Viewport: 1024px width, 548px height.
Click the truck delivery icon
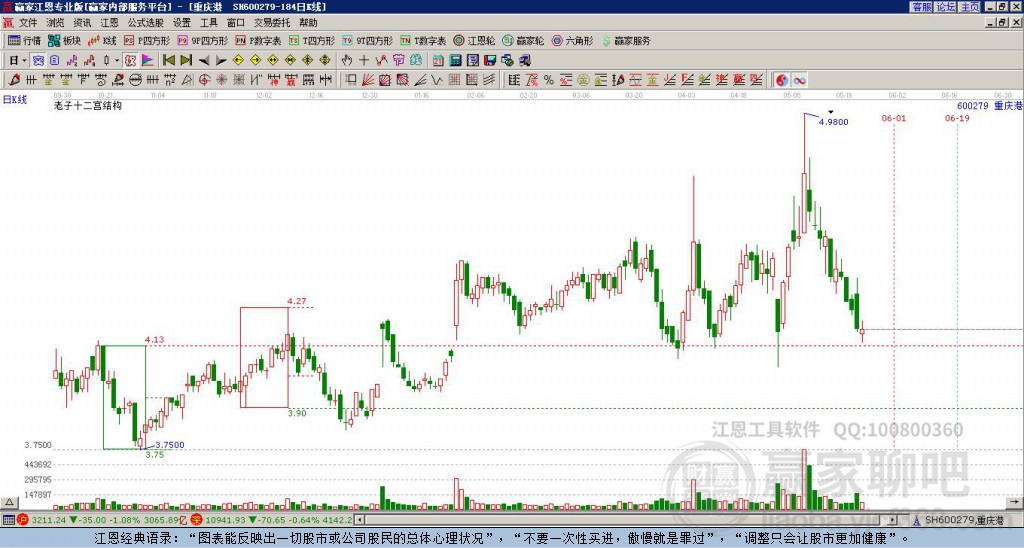click(x=524, y=60)
